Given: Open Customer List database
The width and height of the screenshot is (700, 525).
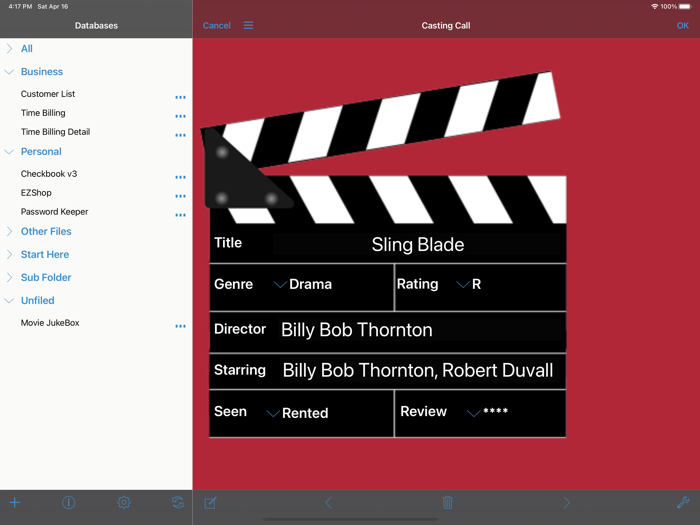Looking at the screenshot, I should [48, 94].
